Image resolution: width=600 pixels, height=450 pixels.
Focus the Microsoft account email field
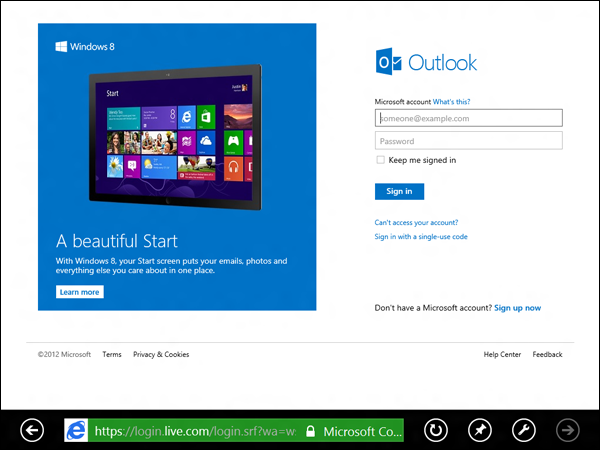tap(469, 118)
